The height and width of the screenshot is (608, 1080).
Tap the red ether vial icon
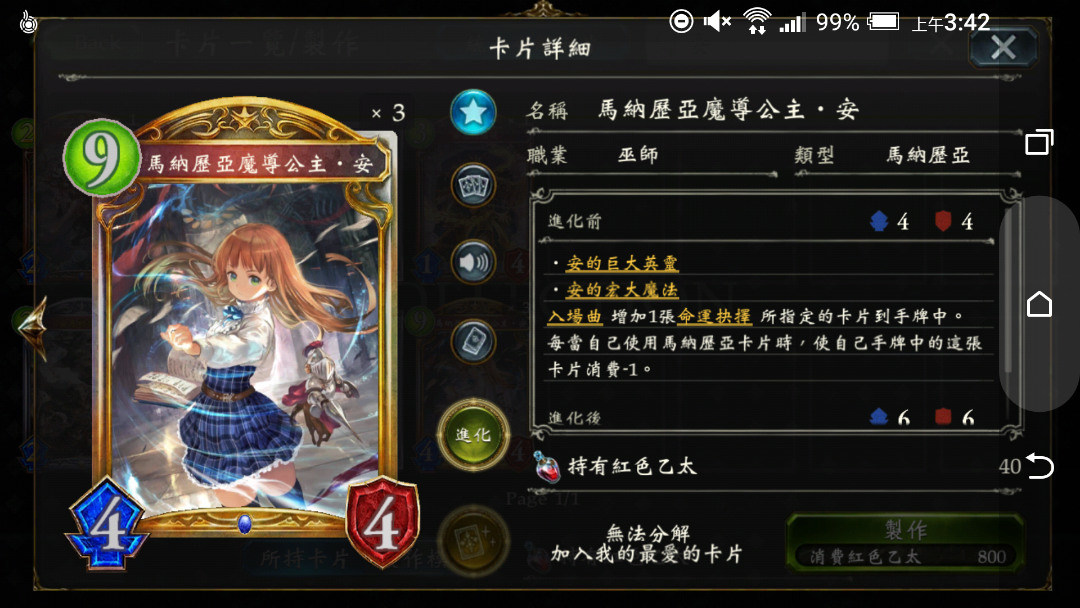tap(547, 467)
